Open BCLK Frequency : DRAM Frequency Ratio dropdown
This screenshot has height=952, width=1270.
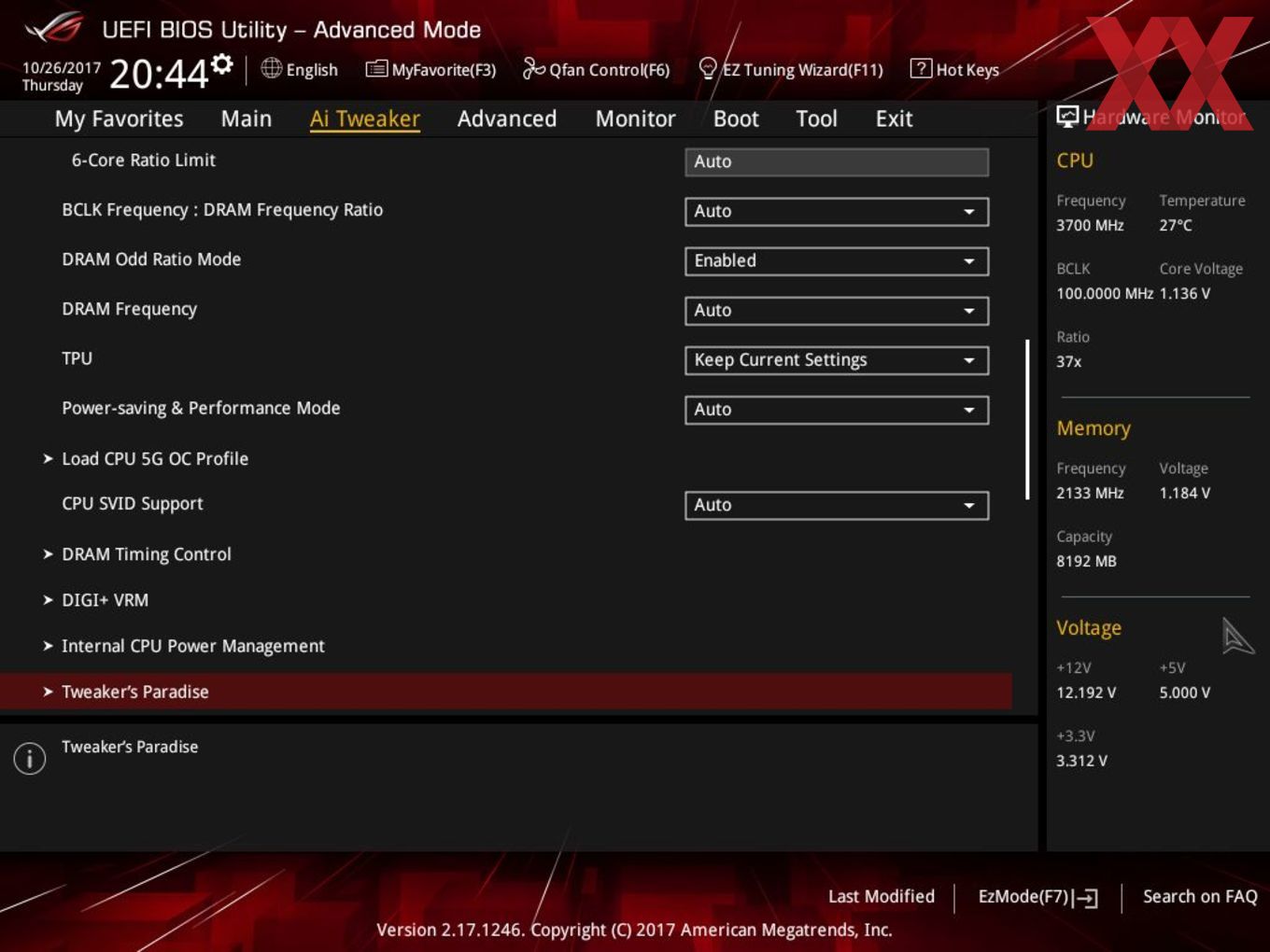(x=837, y=211)
